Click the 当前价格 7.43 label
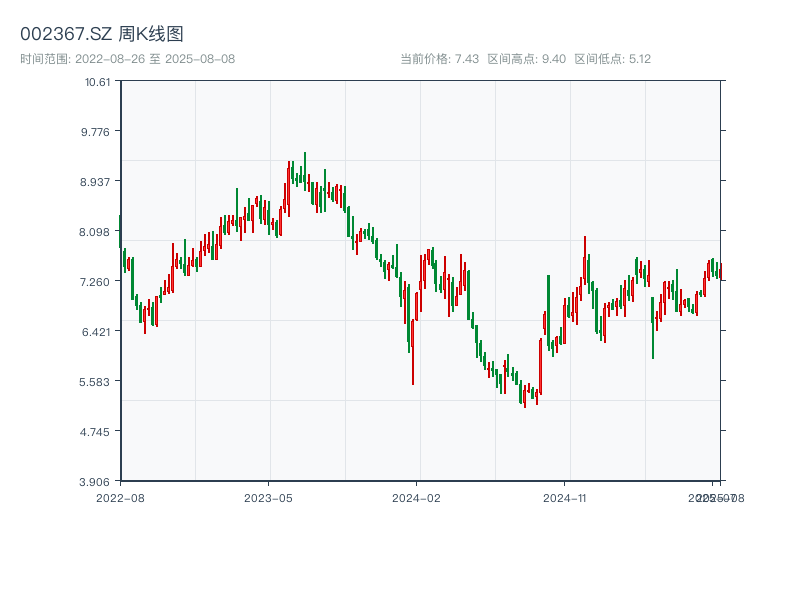The height and width of the screenshot is (600, 800). click(x=439, y=59)
